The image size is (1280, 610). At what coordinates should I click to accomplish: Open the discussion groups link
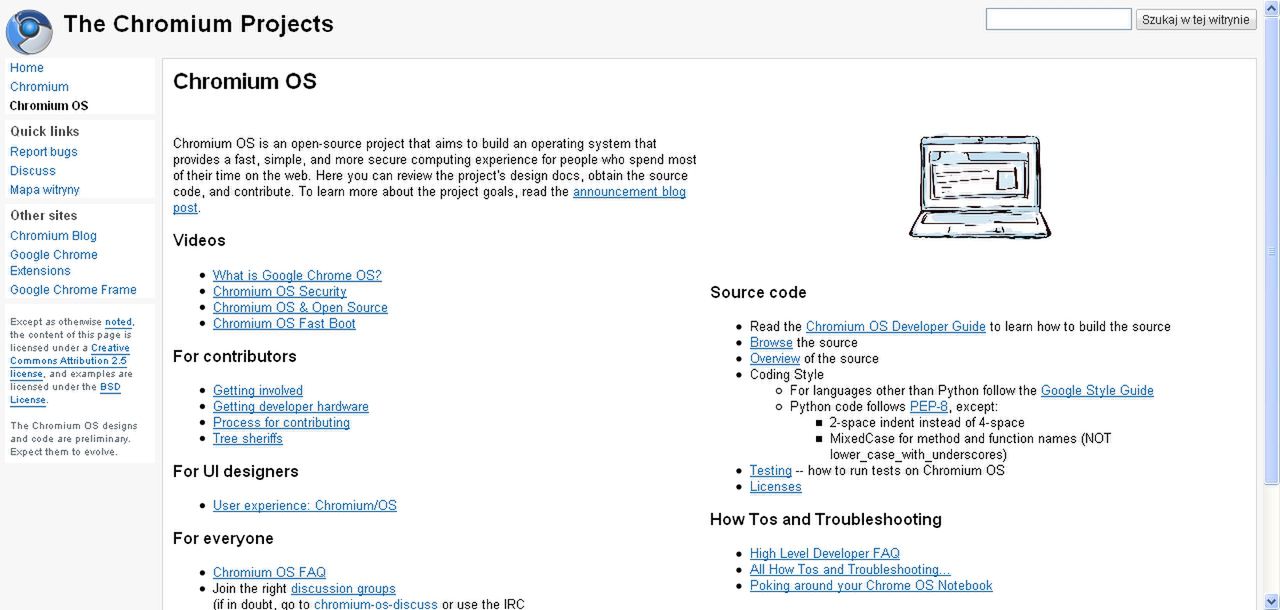pos(343,589)
